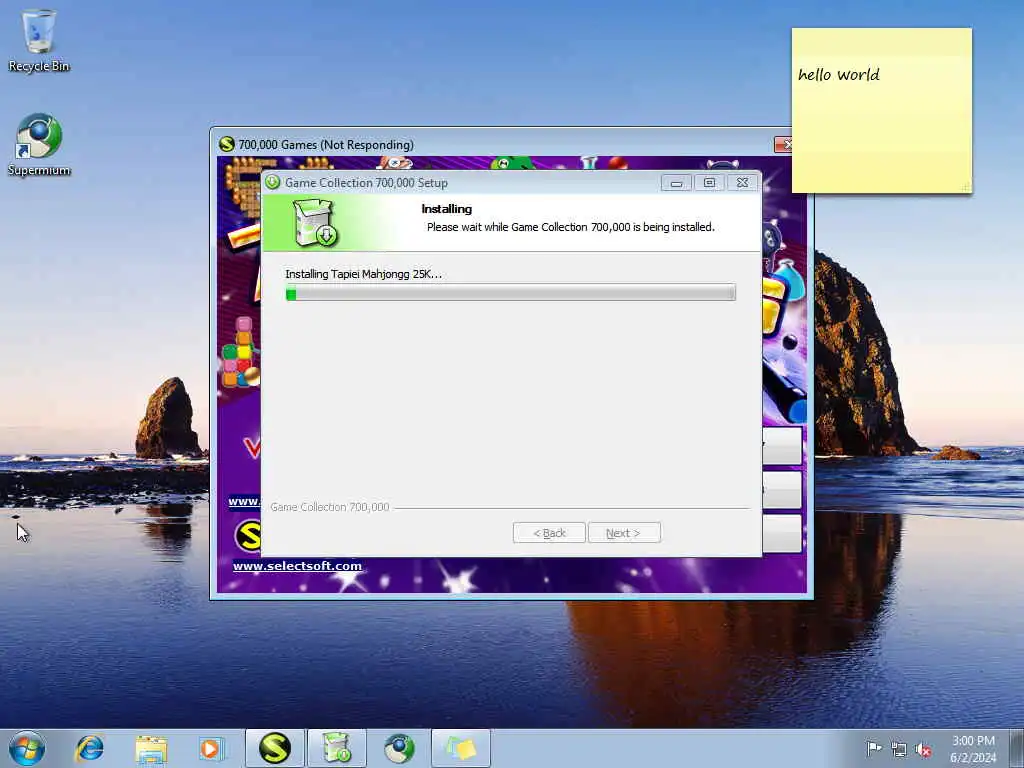This screenshot has height=768, width=1024.
Task: Switch to Supermium browser taskbar button
Action: coord(398,748)
